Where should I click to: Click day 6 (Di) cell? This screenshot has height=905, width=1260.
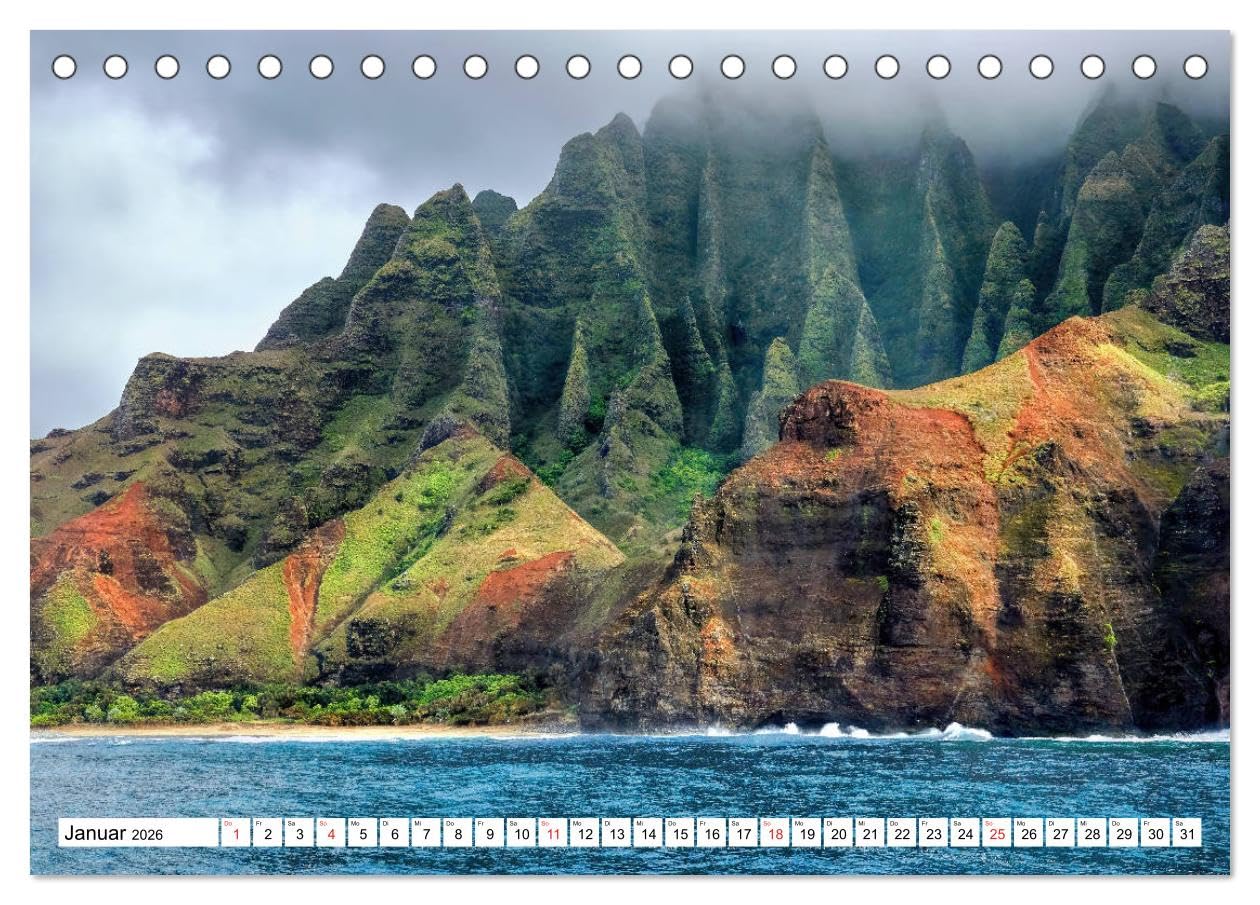[394, 833]
